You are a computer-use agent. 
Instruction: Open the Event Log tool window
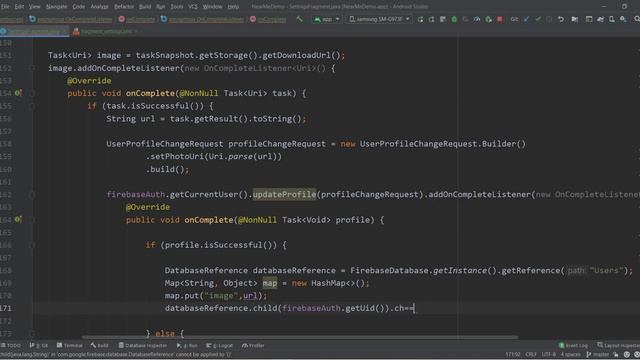[573, 346]
